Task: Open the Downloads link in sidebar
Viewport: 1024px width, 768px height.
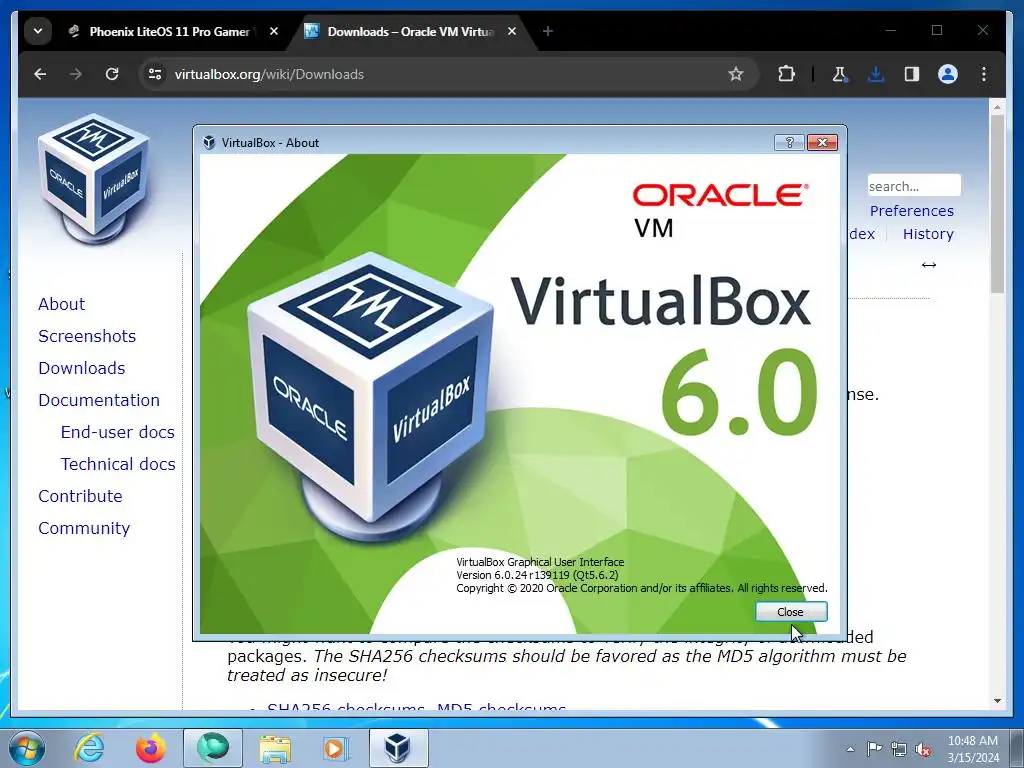Action: 82,368
